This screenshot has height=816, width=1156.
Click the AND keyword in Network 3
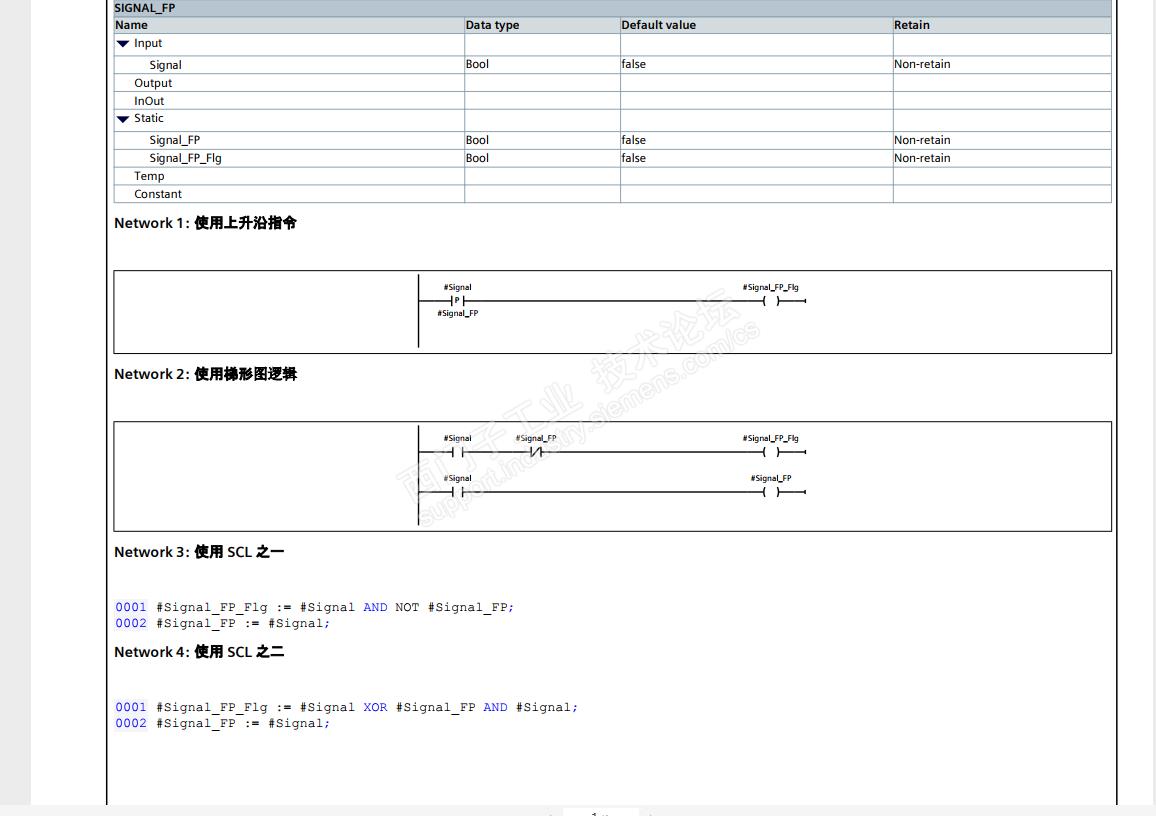click(x=375, y=607)
